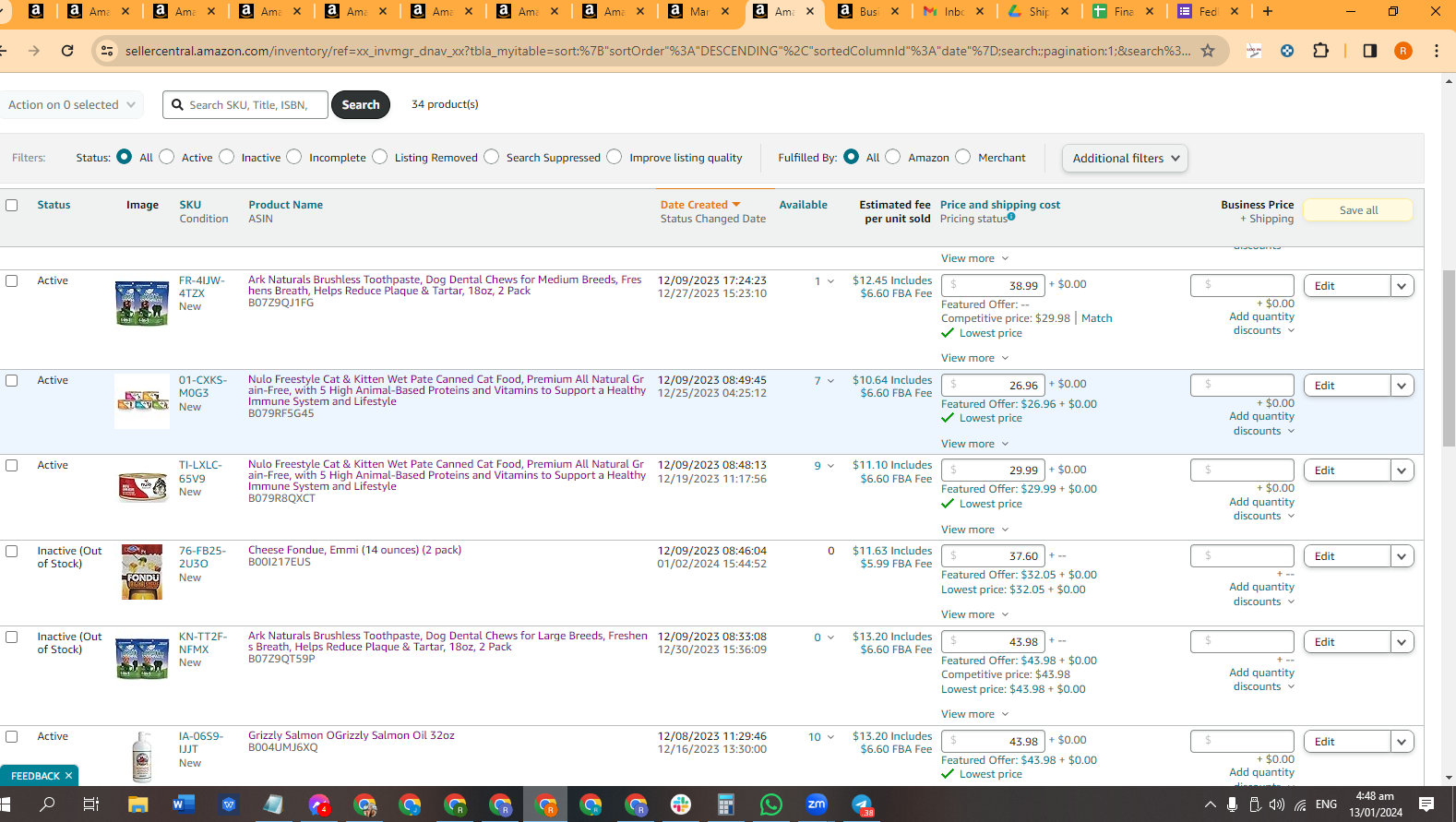Screen dimensions: 1456x822
Task: Open the Chrome extensions puzzle icon
Action: coord(1321,51)
